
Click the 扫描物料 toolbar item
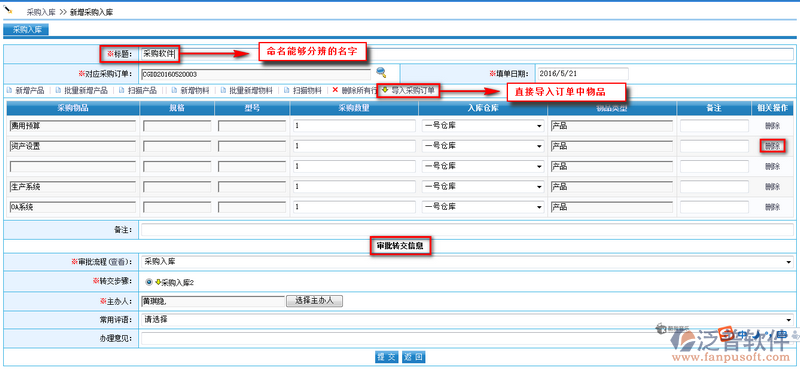pos(303,90)
